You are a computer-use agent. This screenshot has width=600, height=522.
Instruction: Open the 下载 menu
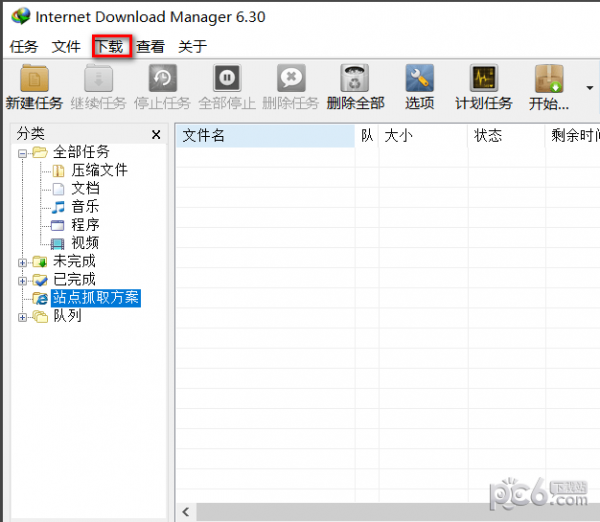pos(109,47)
